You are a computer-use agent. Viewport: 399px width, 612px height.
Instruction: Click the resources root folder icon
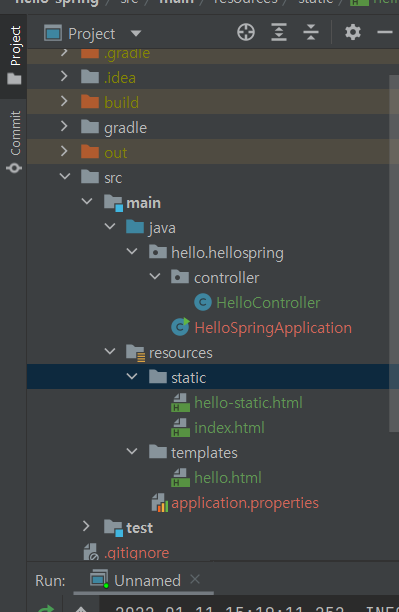tap(136, 353)
